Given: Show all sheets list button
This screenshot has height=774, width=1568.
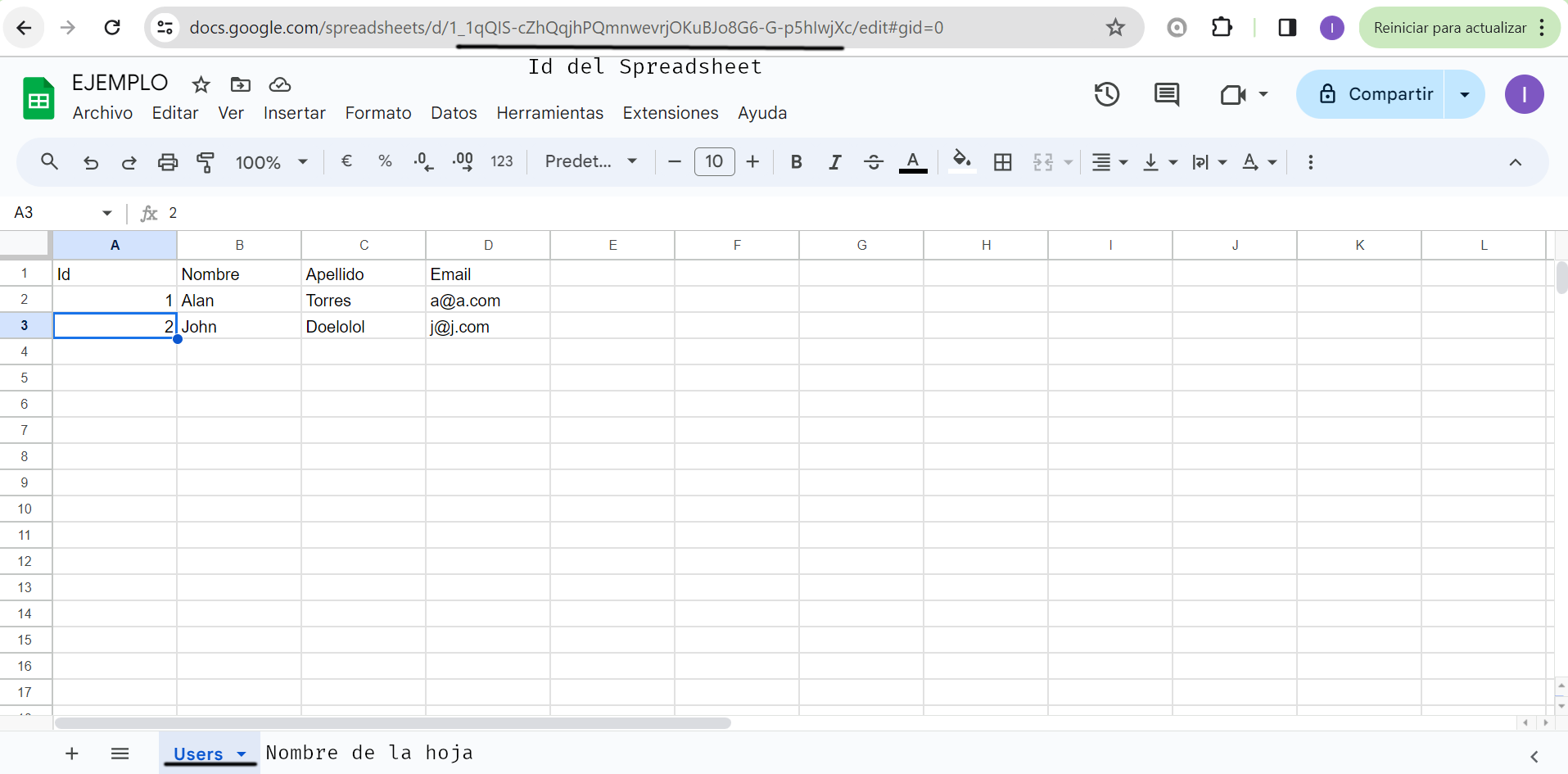Looking at the screenshot, I should pyautogui.click(x=120, y=754).
